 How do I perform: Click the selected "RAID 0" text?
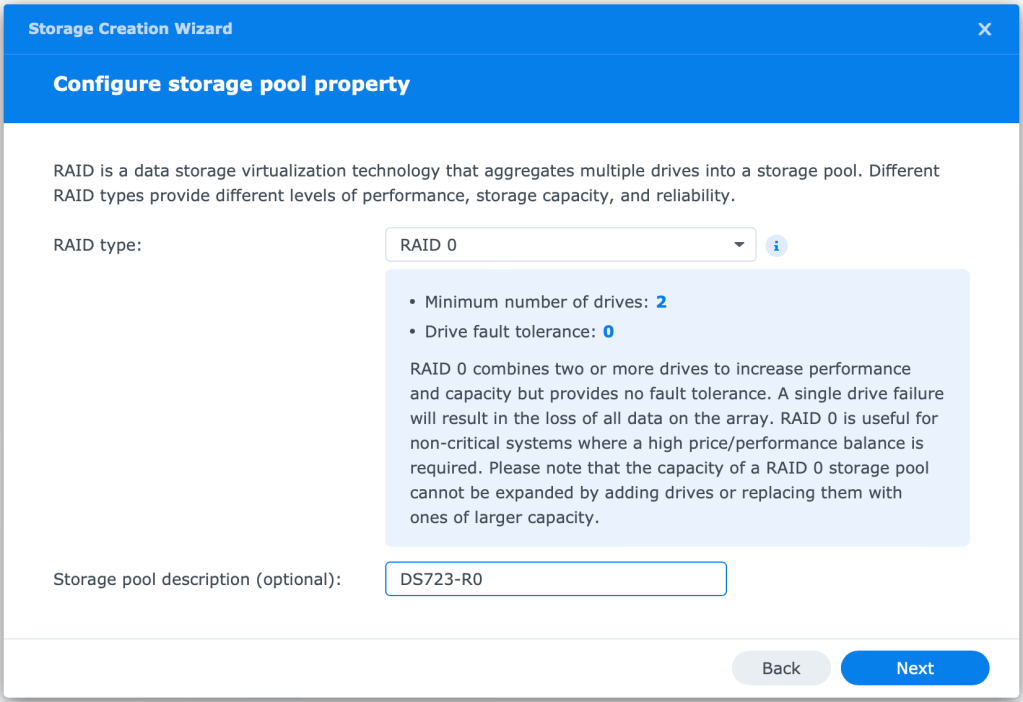pos(428,245)
